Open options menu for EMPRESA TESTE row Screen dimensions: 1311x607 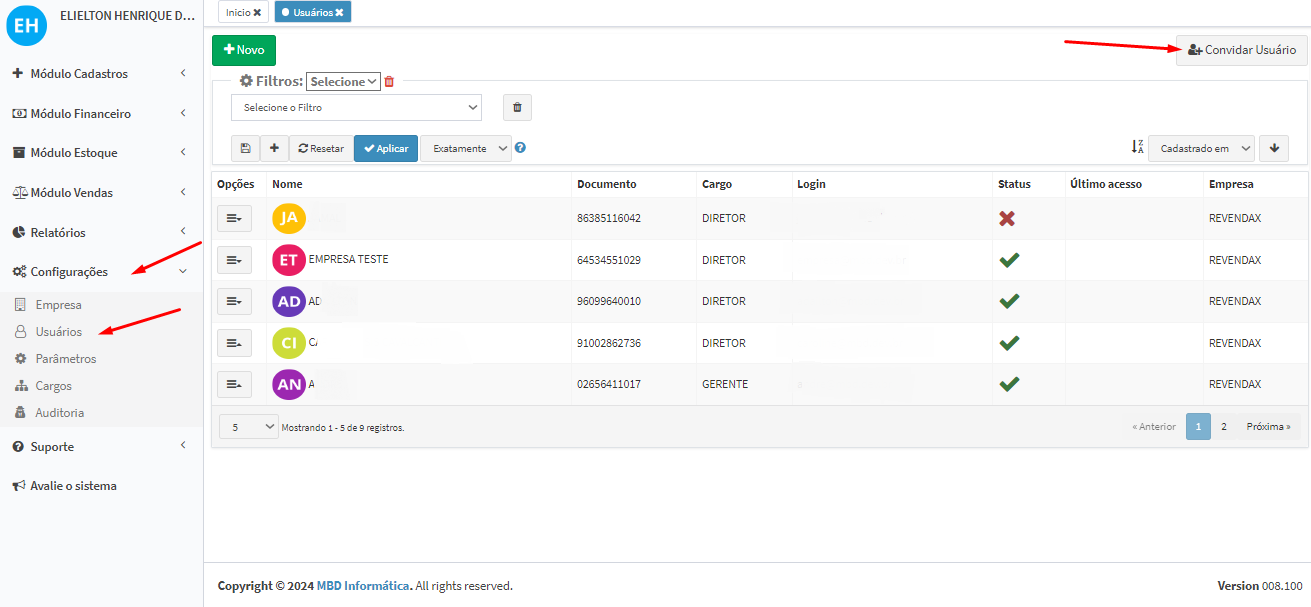(x=234, y=260)
